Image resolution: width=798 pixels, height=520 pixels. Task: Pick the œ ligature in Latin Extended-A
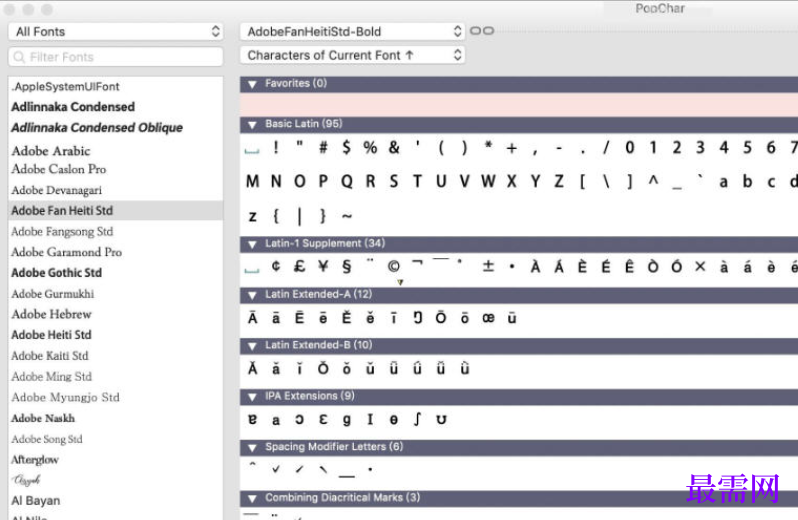488,318
